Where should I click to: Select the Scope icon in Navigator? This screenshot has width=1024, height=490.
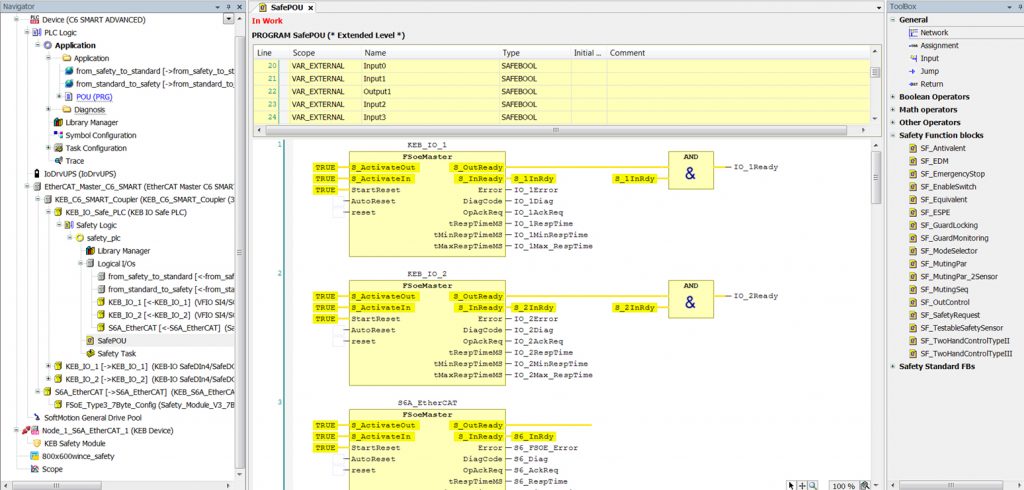34,469
